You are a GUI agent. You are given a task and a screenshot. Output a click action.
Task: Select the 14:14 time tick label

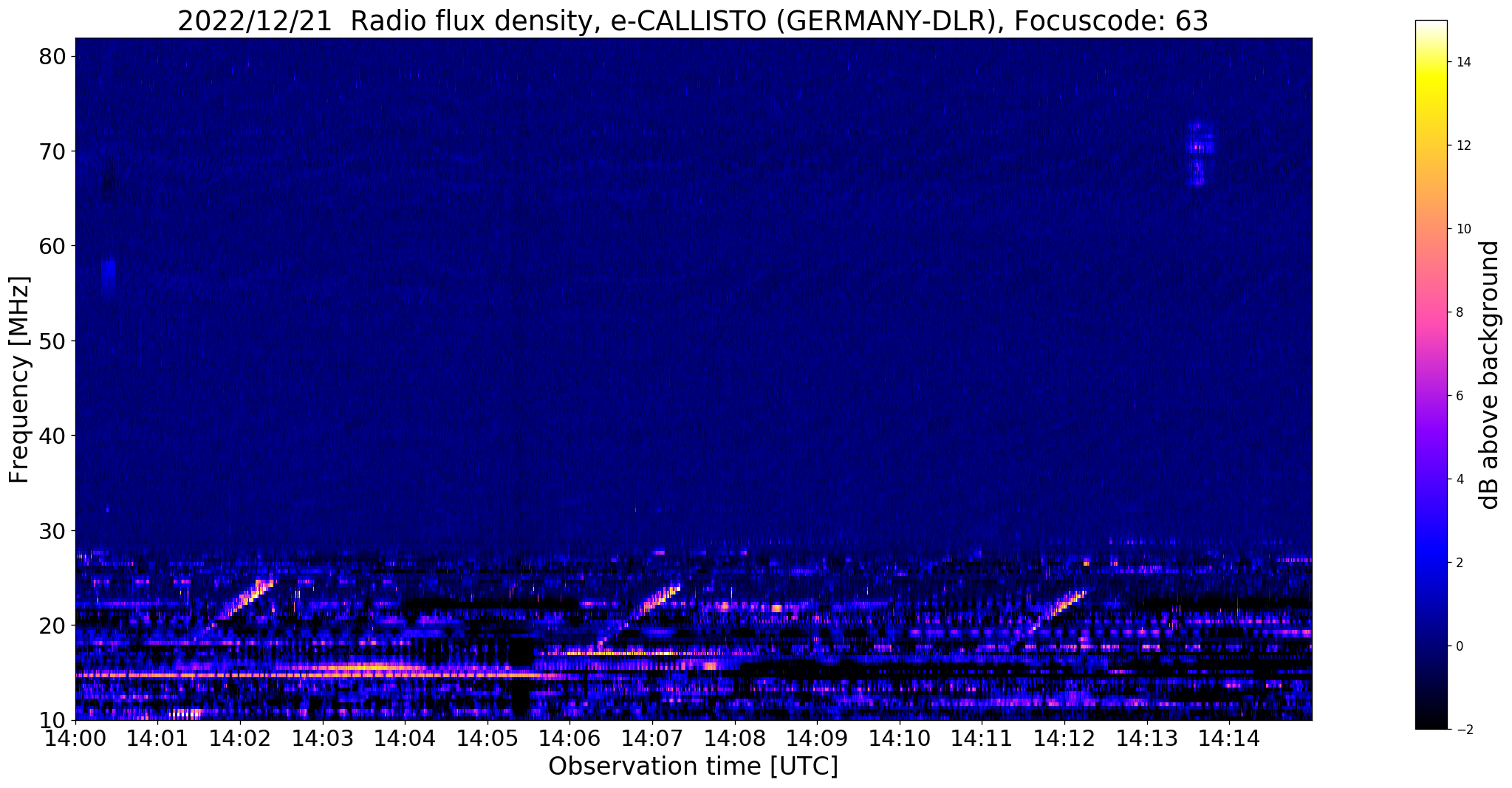[1228, 739]
